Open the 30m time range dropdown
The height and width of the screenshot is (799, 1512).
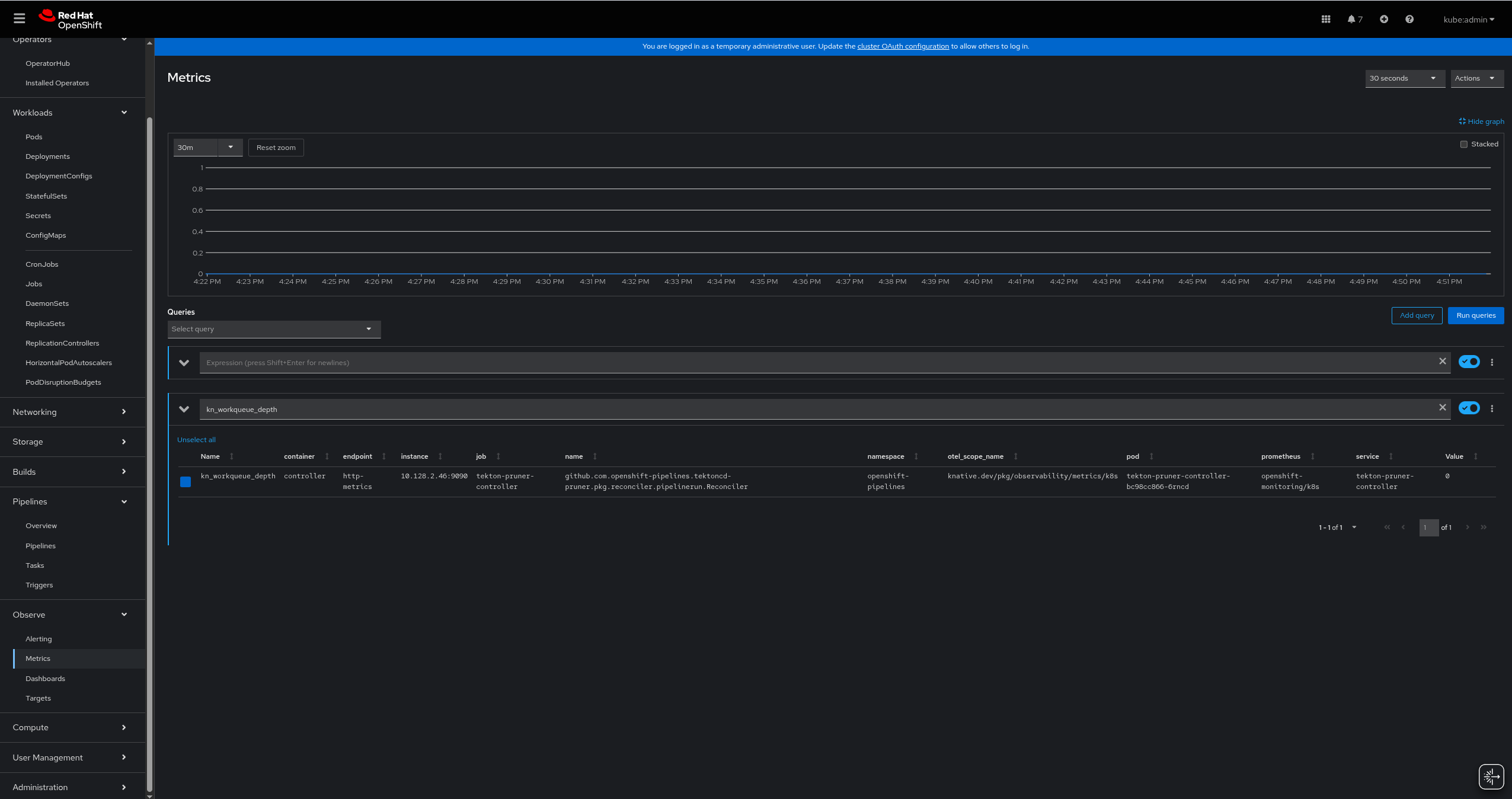pyautogui.click(x=207, y=148)
